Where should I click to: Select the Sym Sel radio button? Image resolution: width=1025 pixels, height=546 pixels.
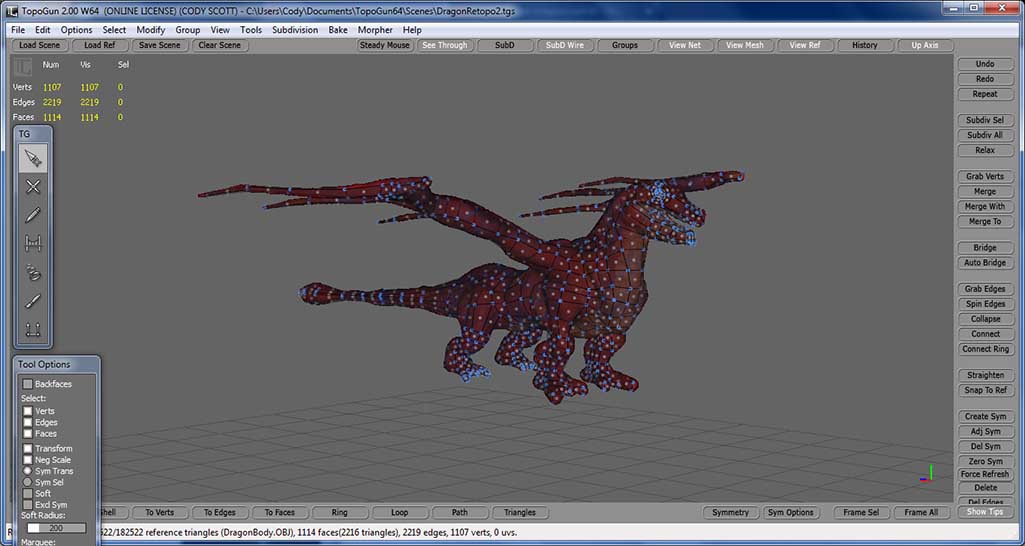pyautogui.click(x=27, y=482)
